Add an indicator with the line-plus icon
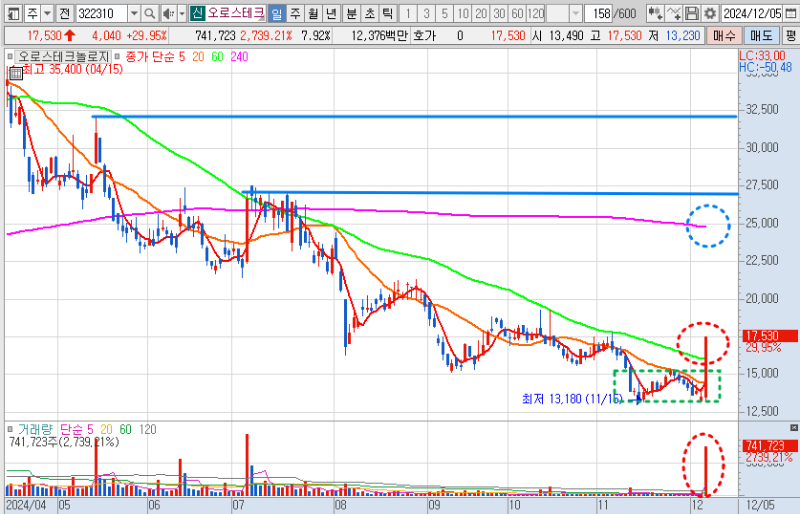This screenshot has width=800, height=514. pyautogui.click(x=674, y=13)
